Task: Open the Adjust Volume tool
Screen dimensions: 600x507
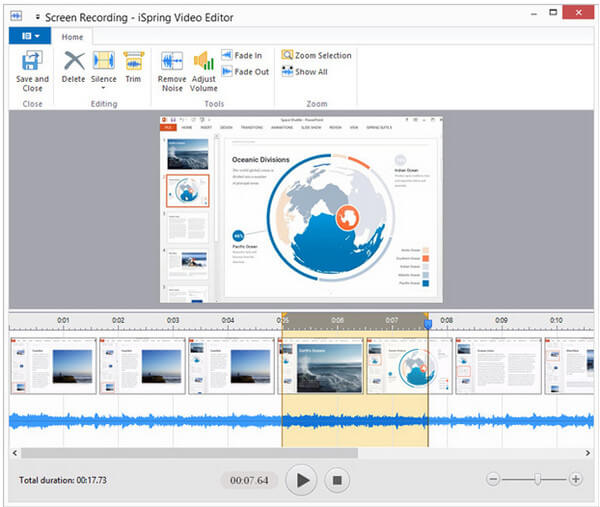Action: point(204,72)
